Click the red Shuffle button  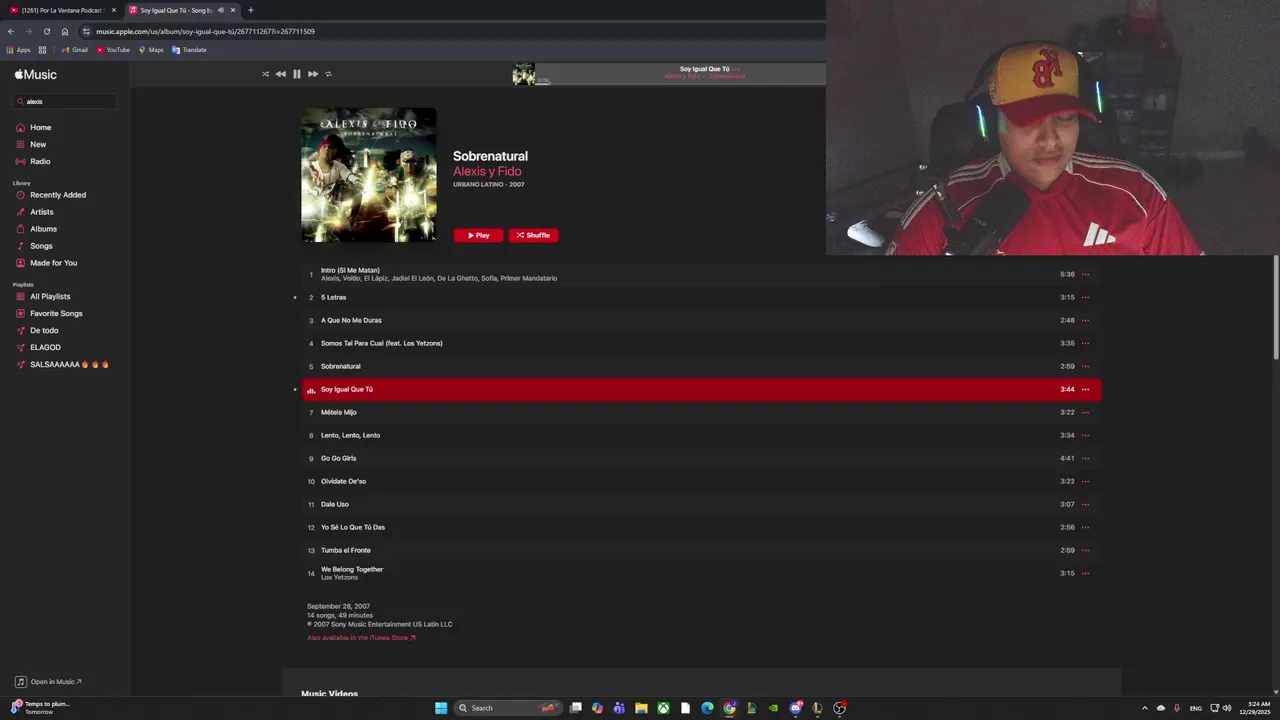coord(533,235)
